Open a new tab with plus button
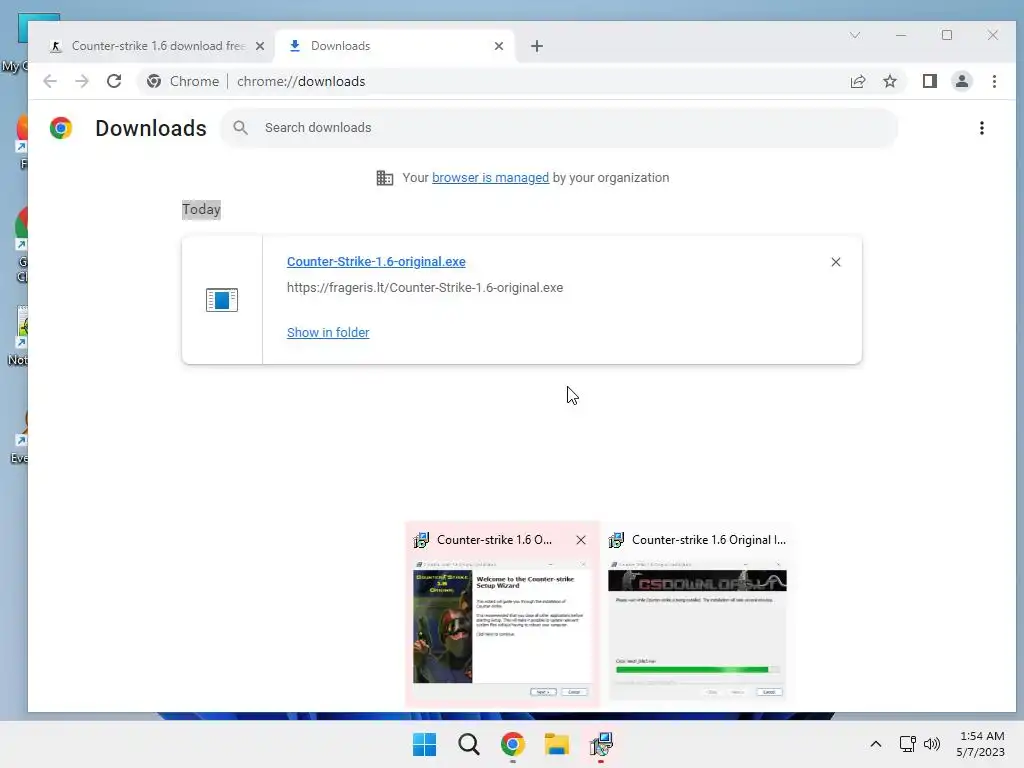Viewport: 1024px width, 768px height. point(537,46)
